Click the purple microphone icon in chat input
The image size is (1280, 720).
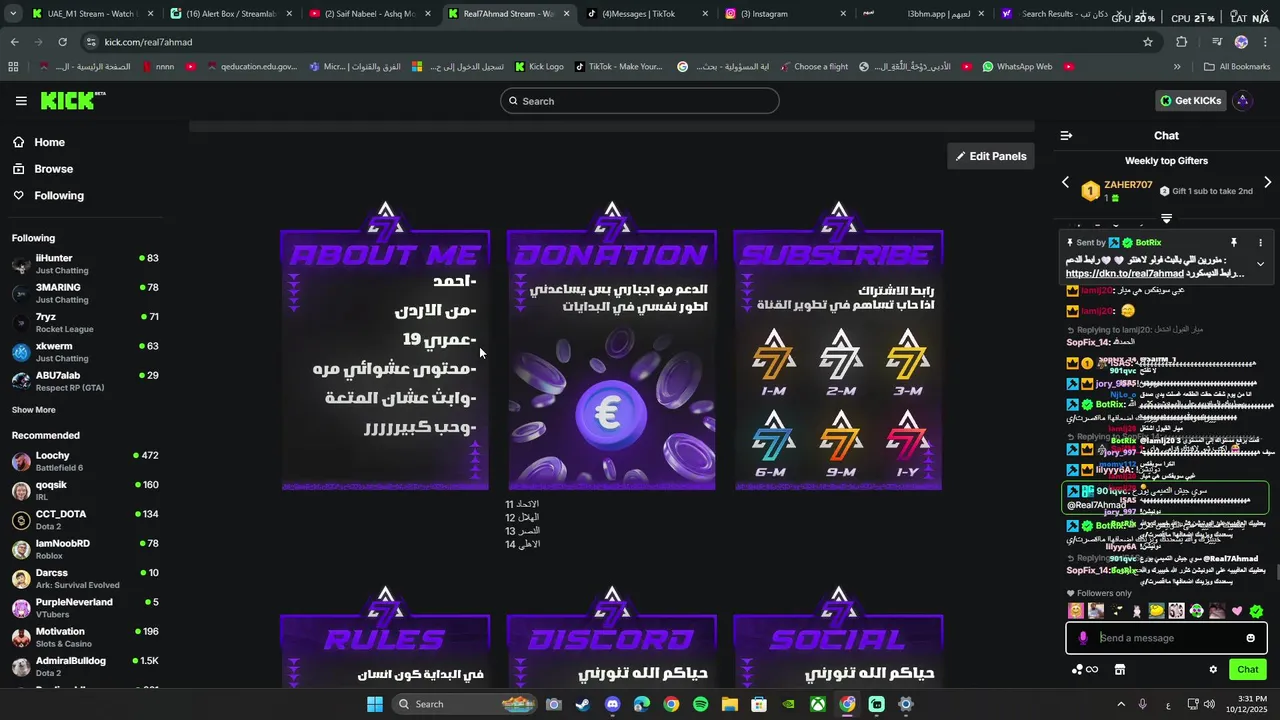tap(1083, 638)
